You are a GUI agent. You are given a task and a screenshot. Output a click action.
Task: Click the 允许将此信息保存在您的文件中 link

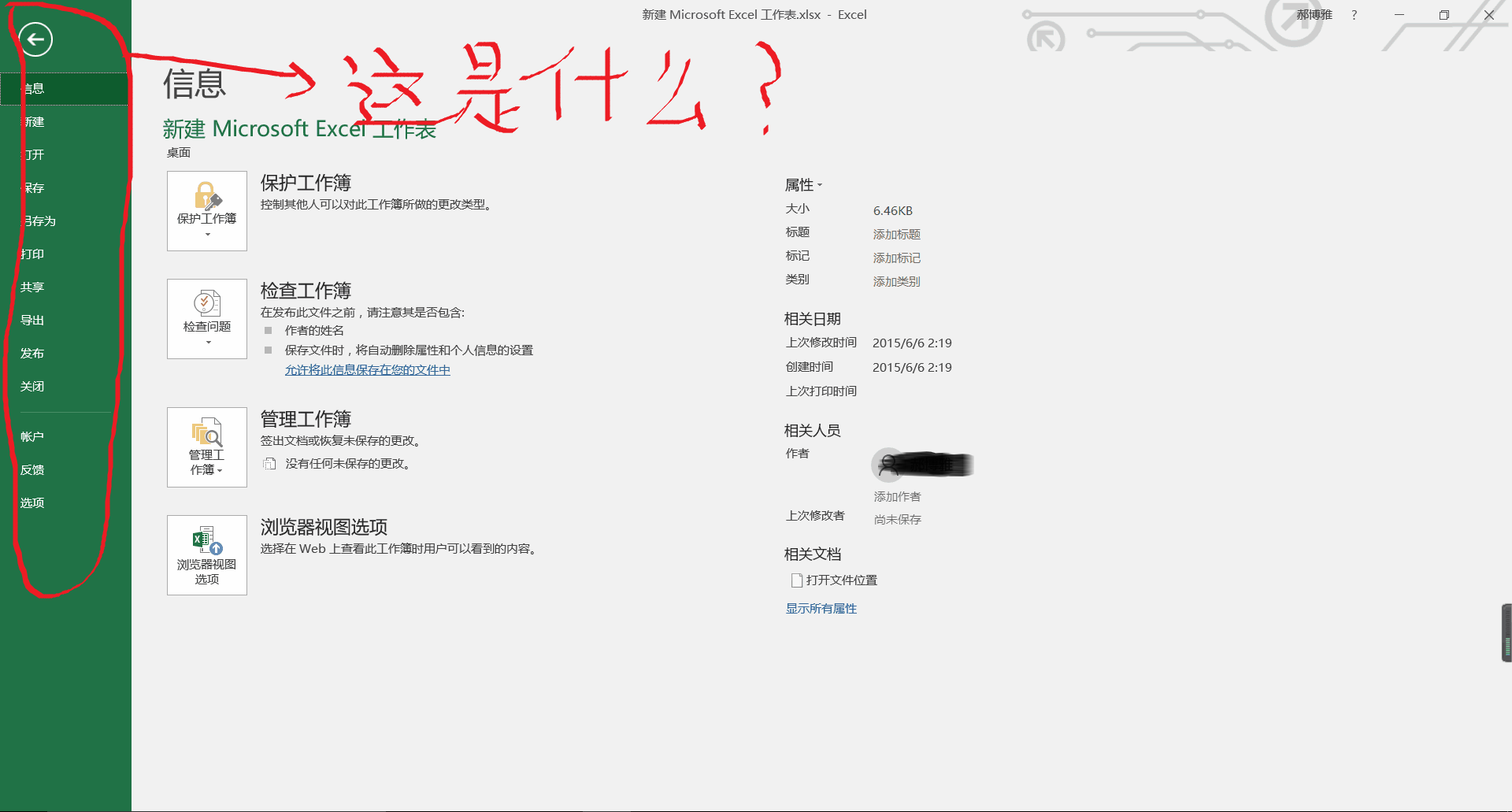tap(368, 370)
